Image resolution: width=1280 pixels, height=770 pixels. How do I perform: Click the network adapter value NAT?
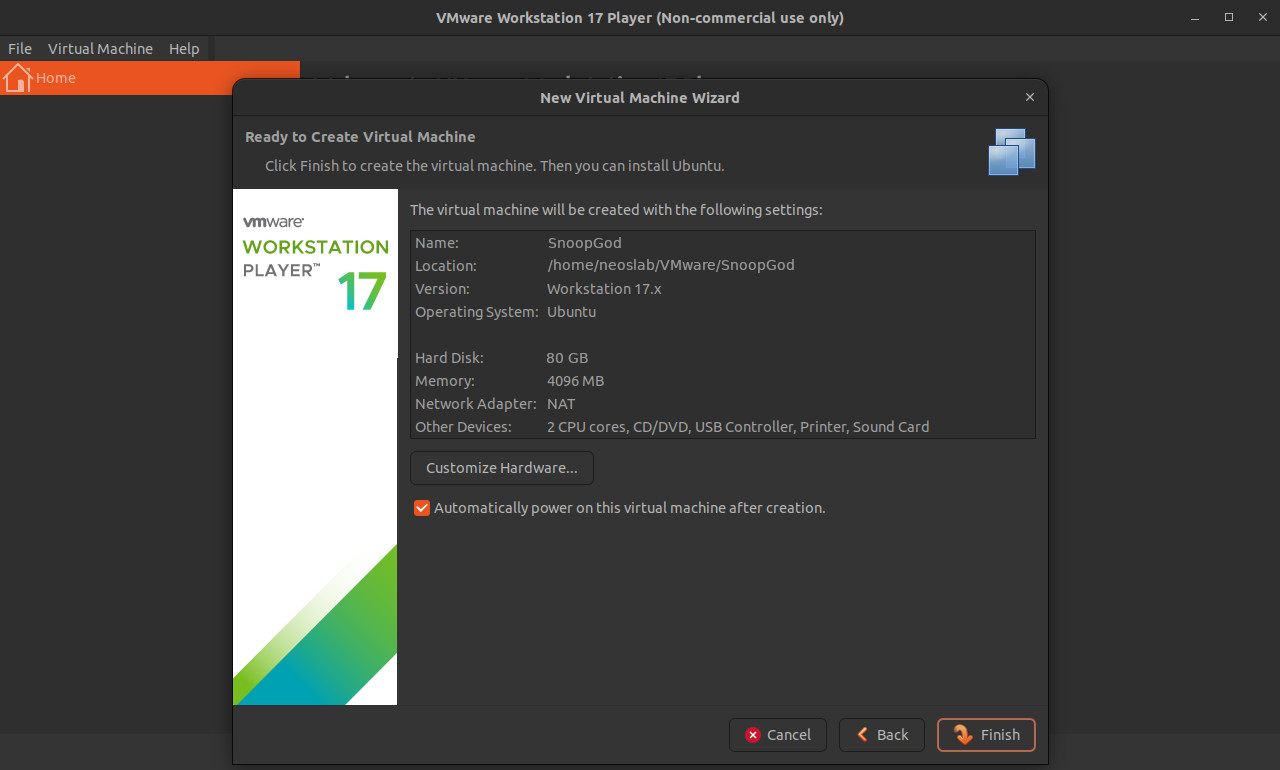[x=561, y=404]
